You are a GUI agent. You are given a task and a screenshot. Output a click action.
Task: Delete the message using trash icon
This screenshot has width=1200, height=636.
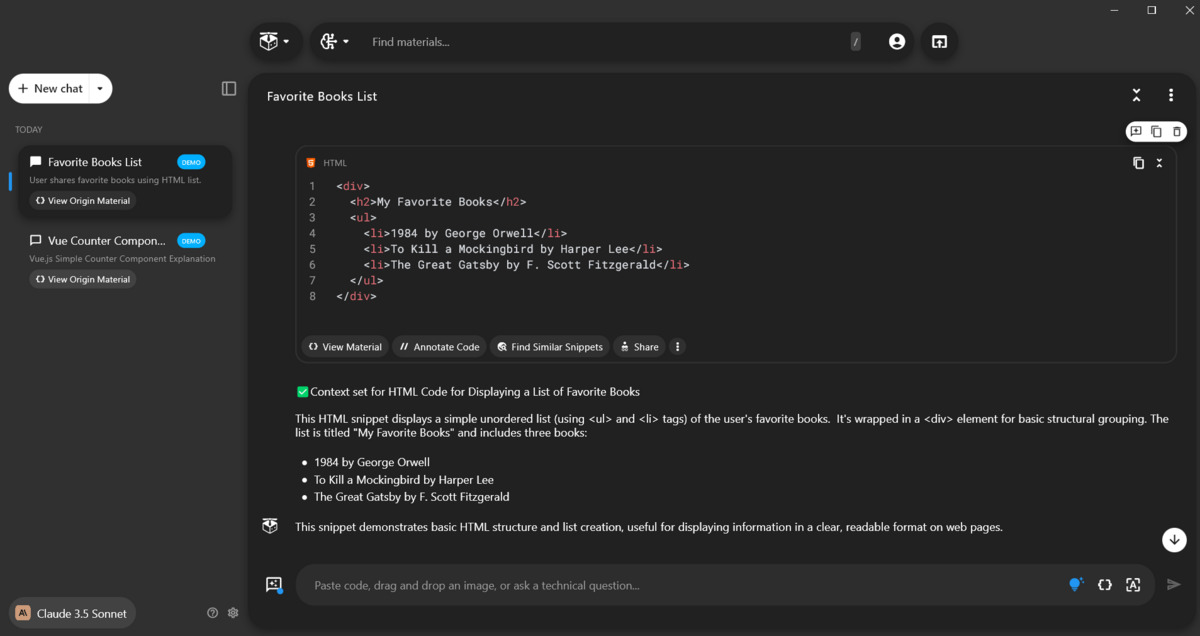coord(1177,131)
